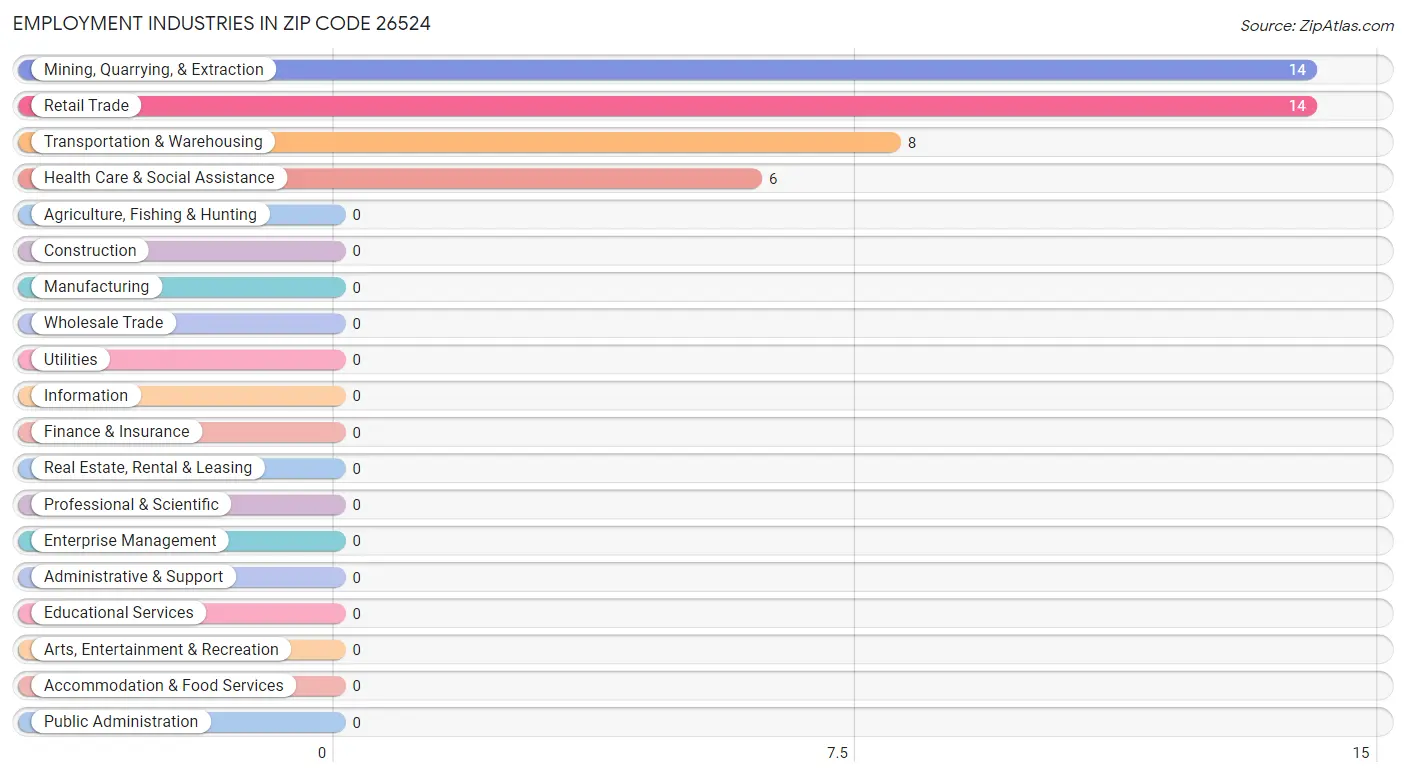Viewport: 1406px width, 777px height.
Task: Click the chart title Employment Industries in Zip Code 26524
Action: [x=222, y=24]
